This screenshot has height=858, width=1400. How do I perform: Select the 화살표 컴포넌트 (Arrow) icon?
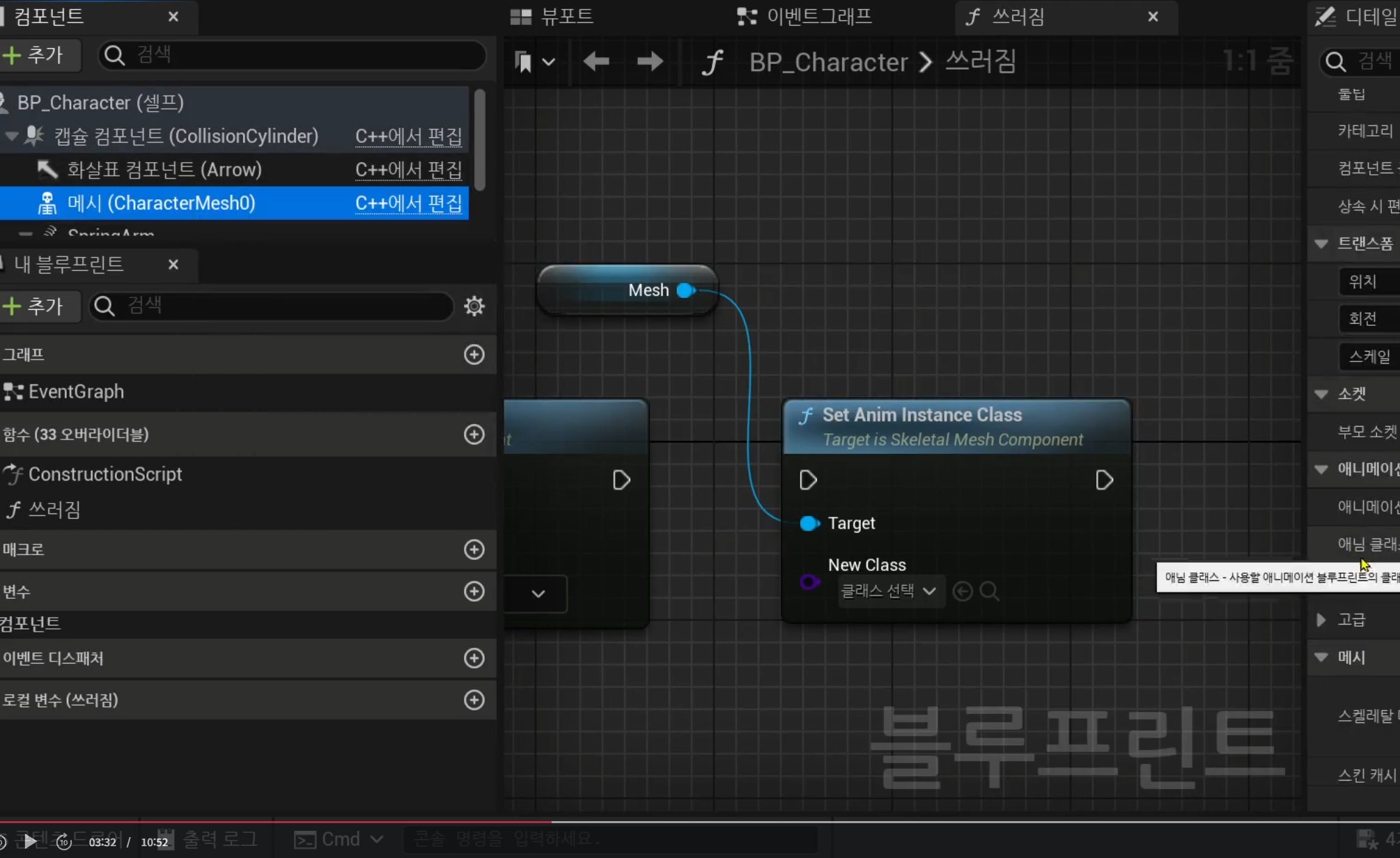[47, 169]
